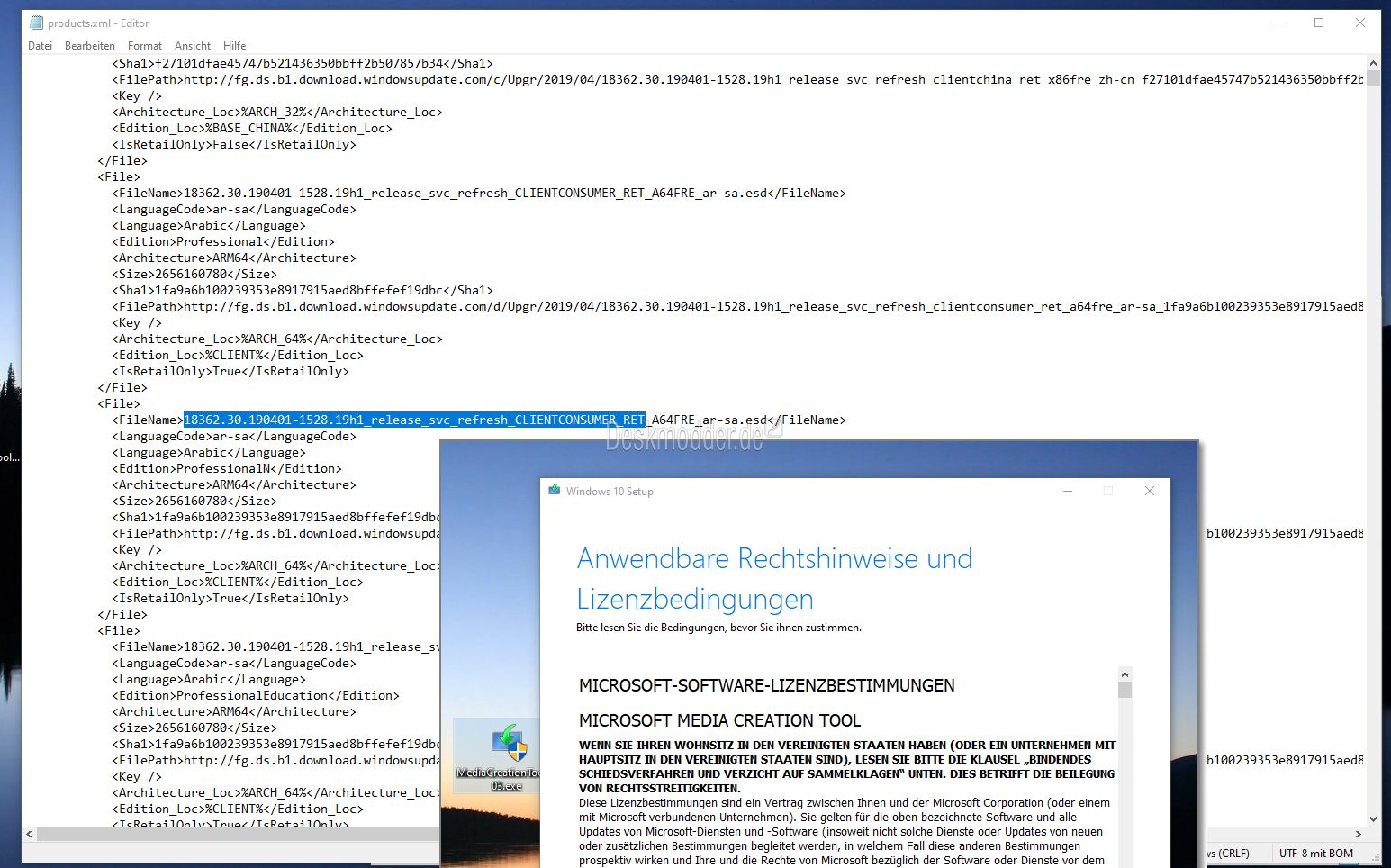Minimize the products.xml Editor window

[x=1278, y=23]
